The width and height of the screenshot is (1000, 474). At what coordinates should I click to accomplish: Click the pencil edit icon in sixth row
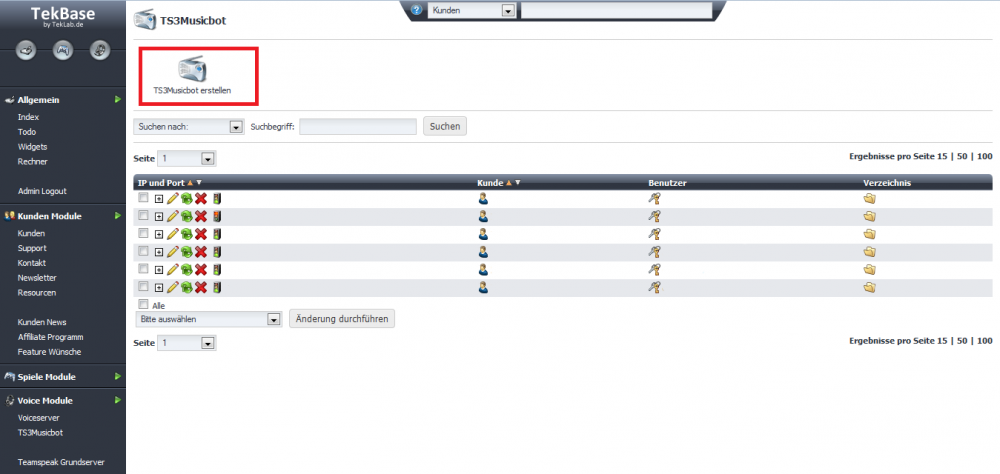coord(172,287)
